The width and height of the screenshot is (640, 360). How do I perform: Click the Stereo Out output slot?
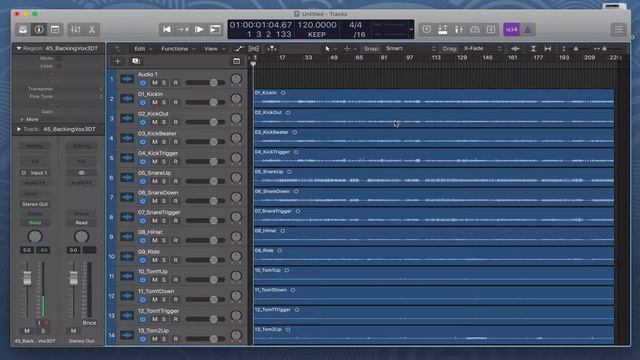point(35,204)
